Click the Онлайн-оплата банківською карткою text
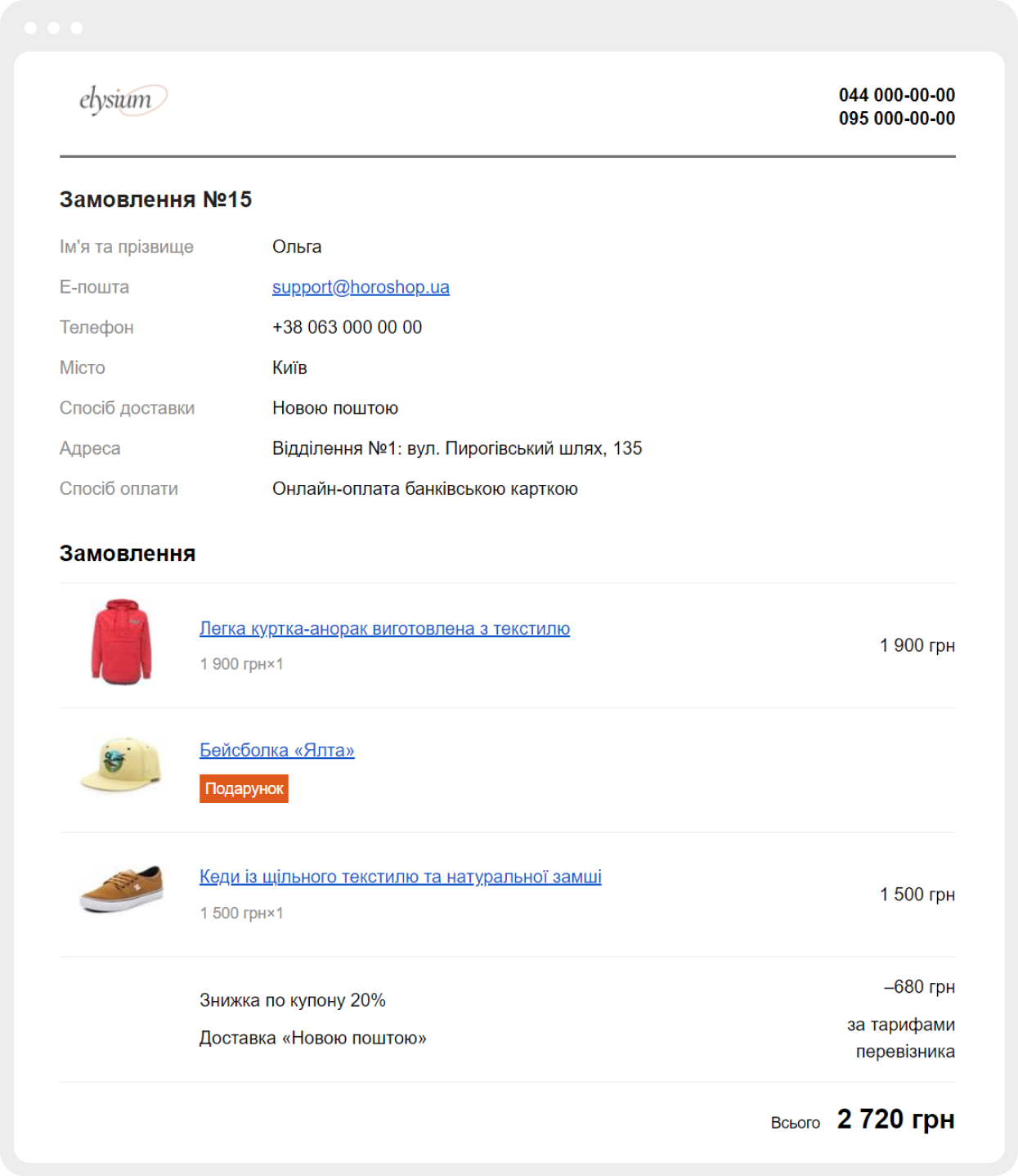 coord(425,489)
